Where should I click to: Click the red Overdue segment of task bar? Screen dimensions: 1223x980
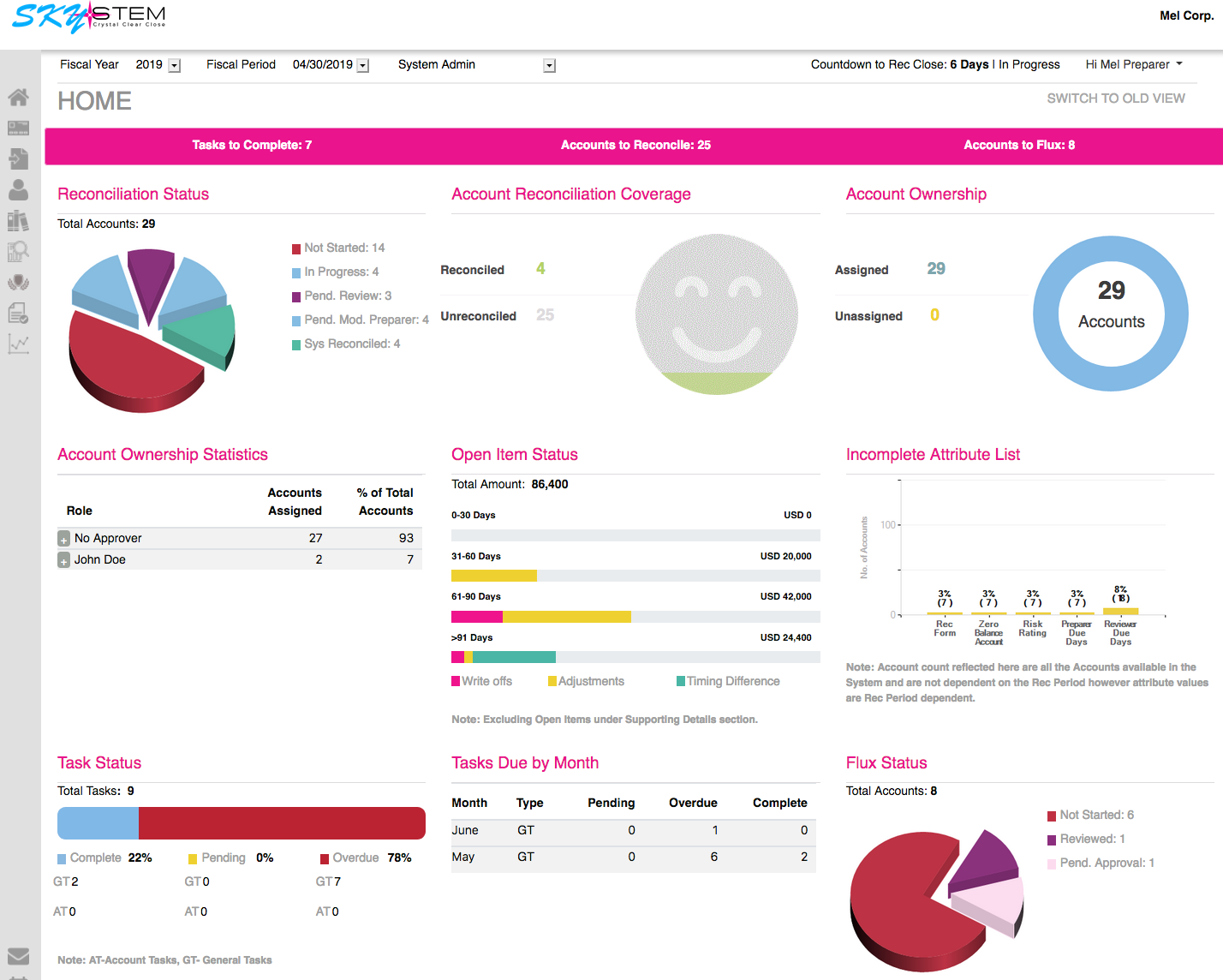[x=282, y=823]
